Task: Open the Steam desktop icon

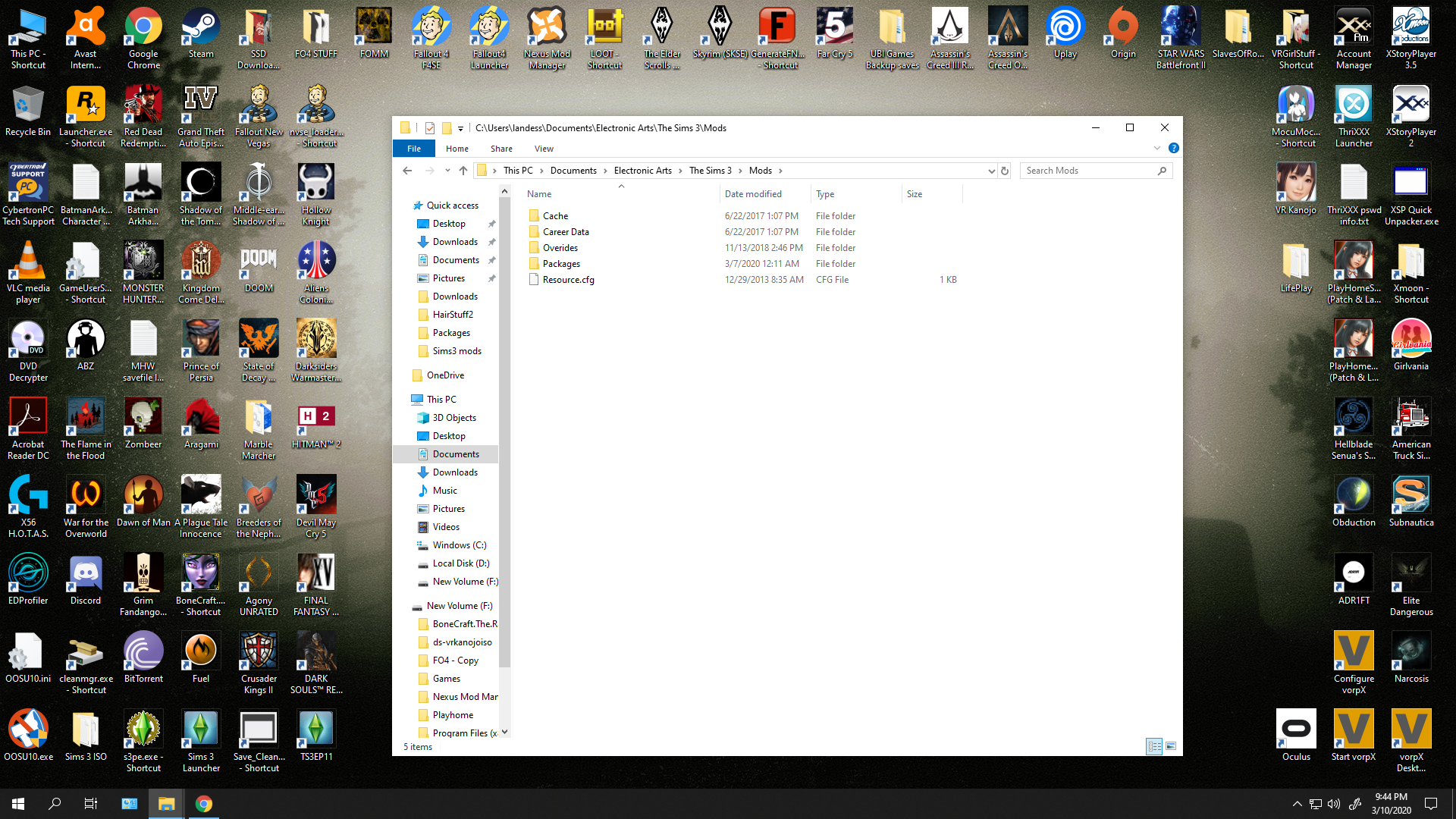Action: [x=201, y=34]
